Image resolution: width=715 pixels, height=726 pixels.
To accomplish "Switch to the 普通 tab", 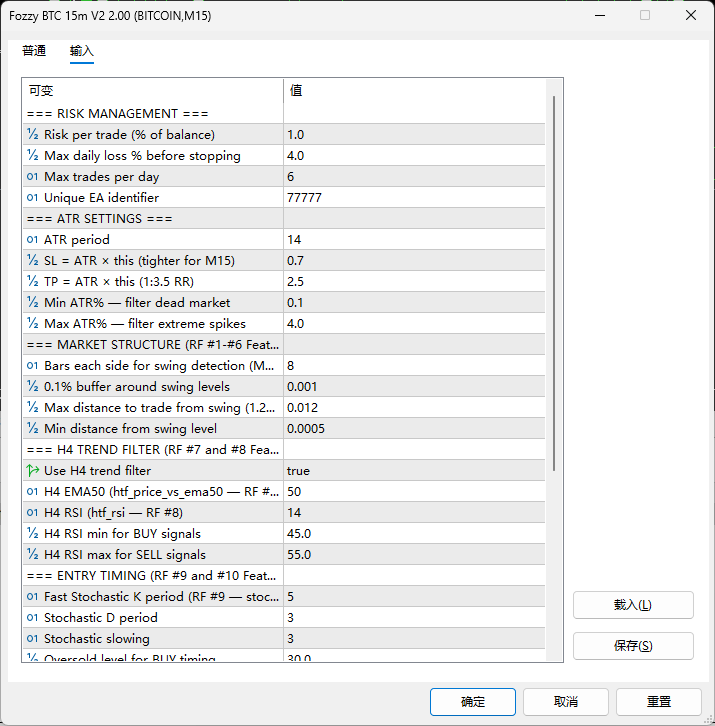I will coord(34,51).
